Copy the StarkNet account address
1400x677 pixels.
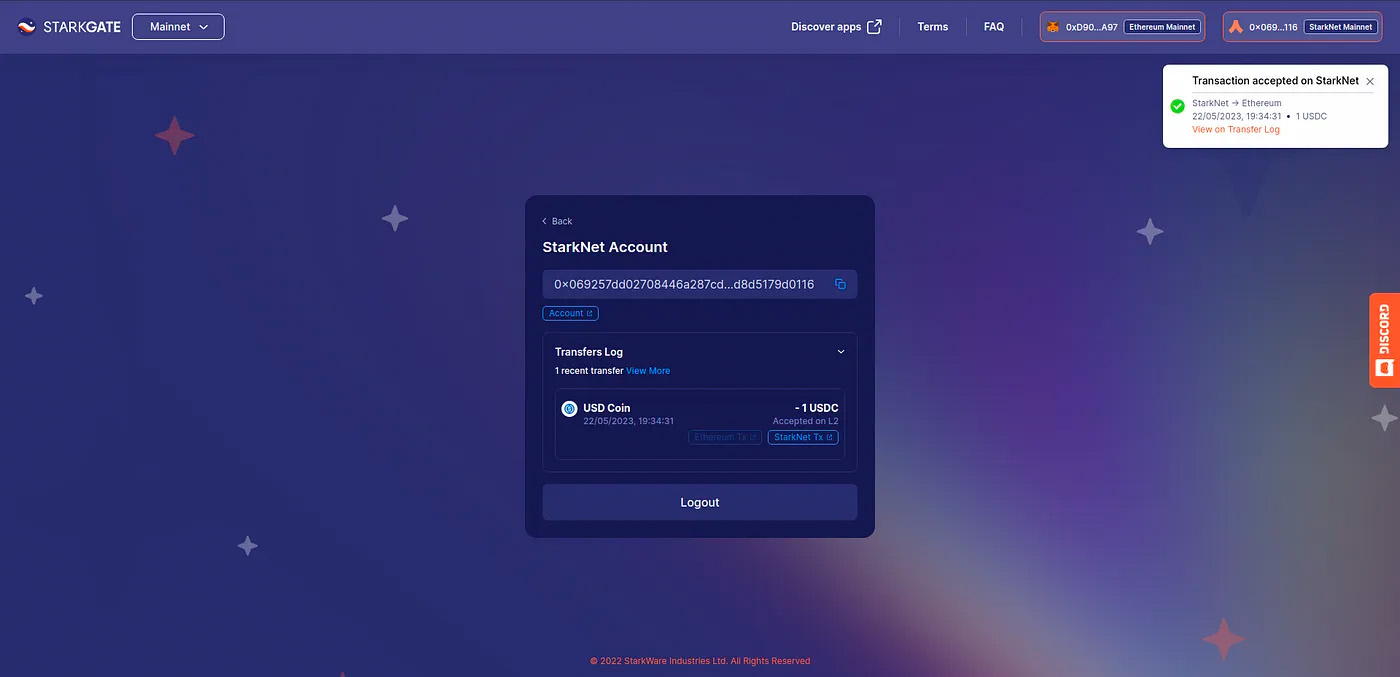point(840,284)
